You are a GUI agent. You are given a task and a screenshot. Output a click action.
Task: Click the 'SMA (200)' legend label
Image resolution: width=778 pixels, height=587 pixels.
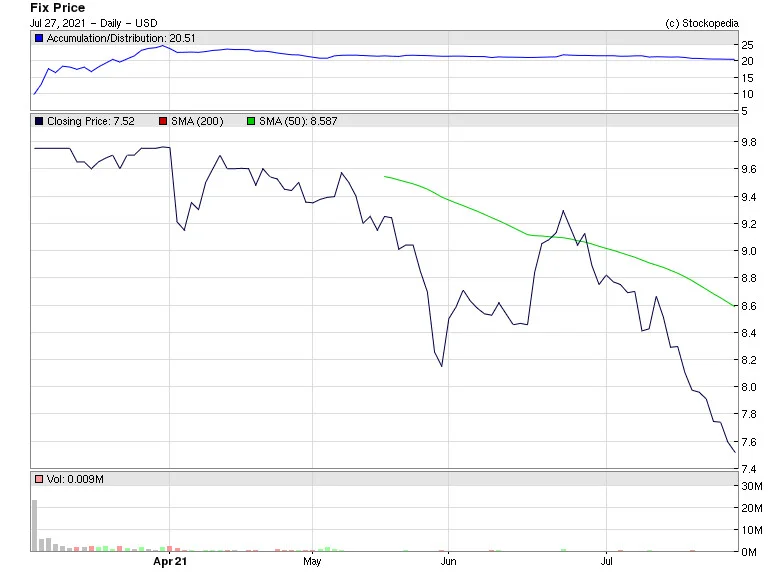(x=197, y=121)
